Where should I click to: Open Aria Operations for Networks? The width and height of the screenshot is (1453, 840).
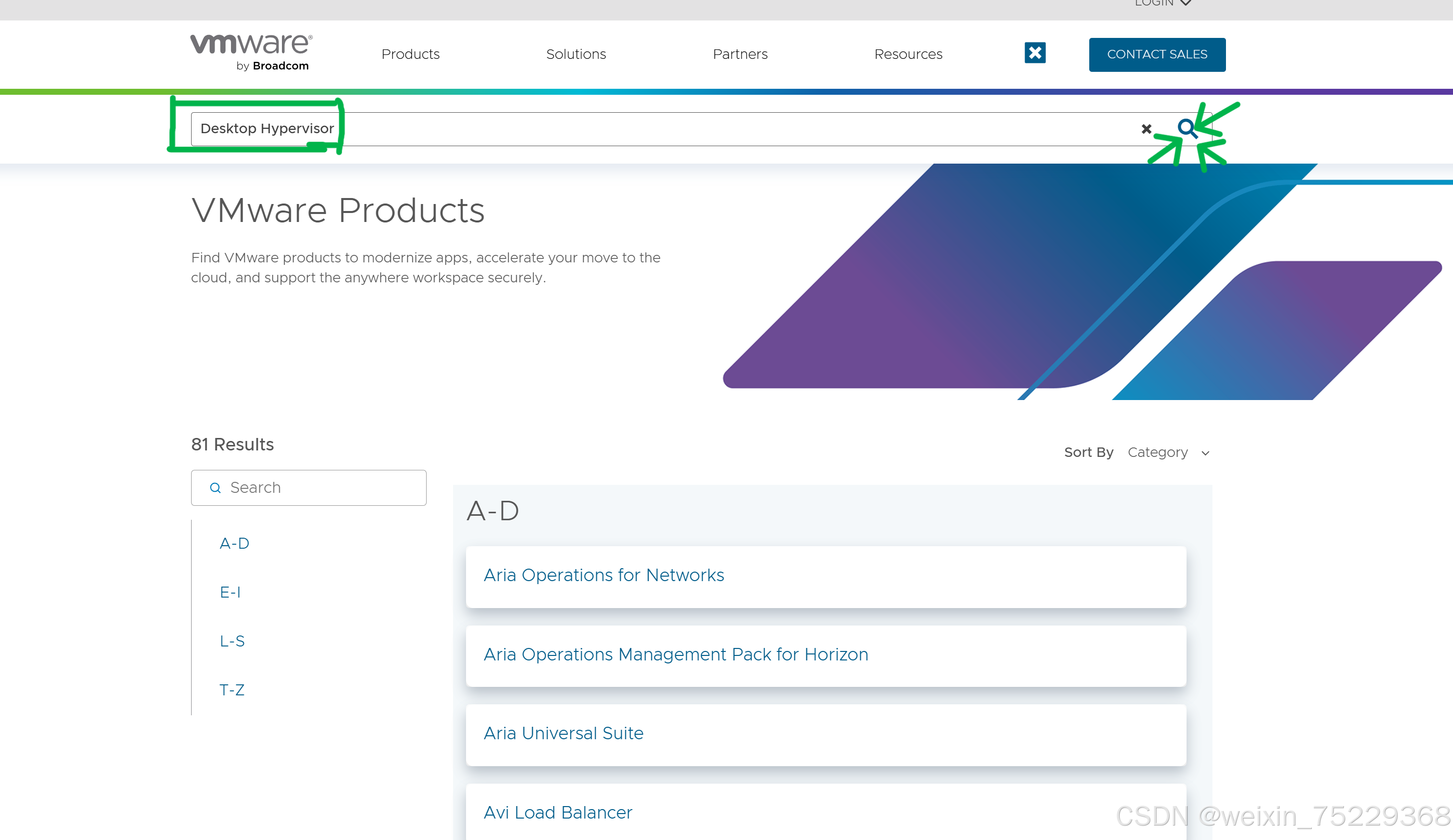point(604,575)
